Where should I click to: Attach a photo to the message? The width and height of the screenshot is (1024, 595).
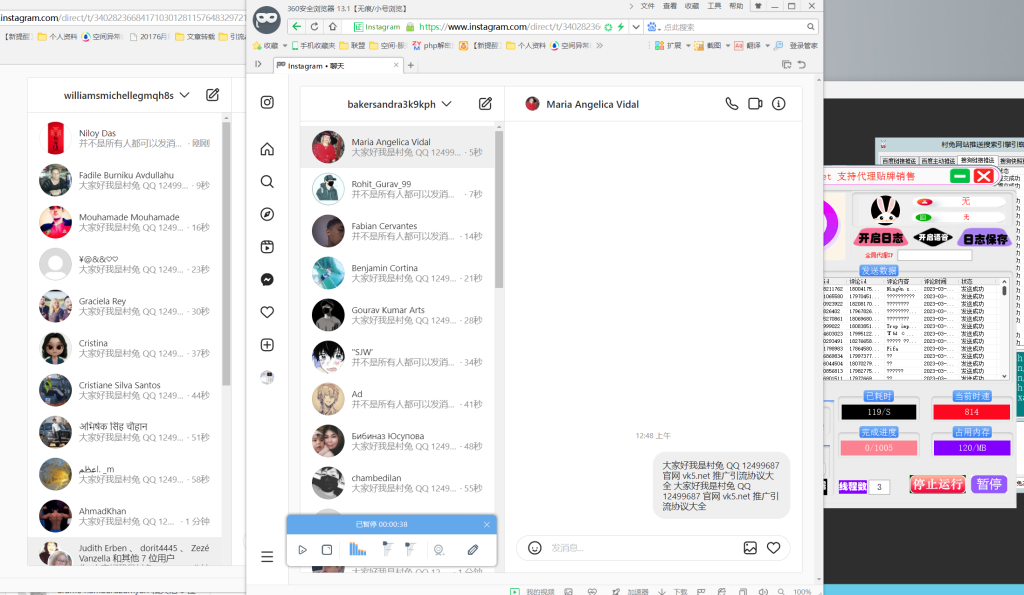pyautogui.click(x=750, y=548)
